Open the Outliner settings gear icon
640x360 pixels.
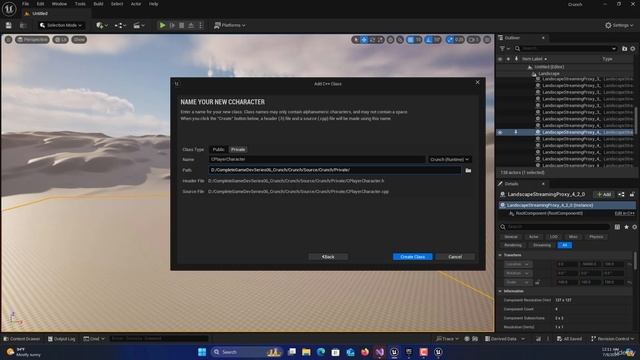click(x=633, y=49)
